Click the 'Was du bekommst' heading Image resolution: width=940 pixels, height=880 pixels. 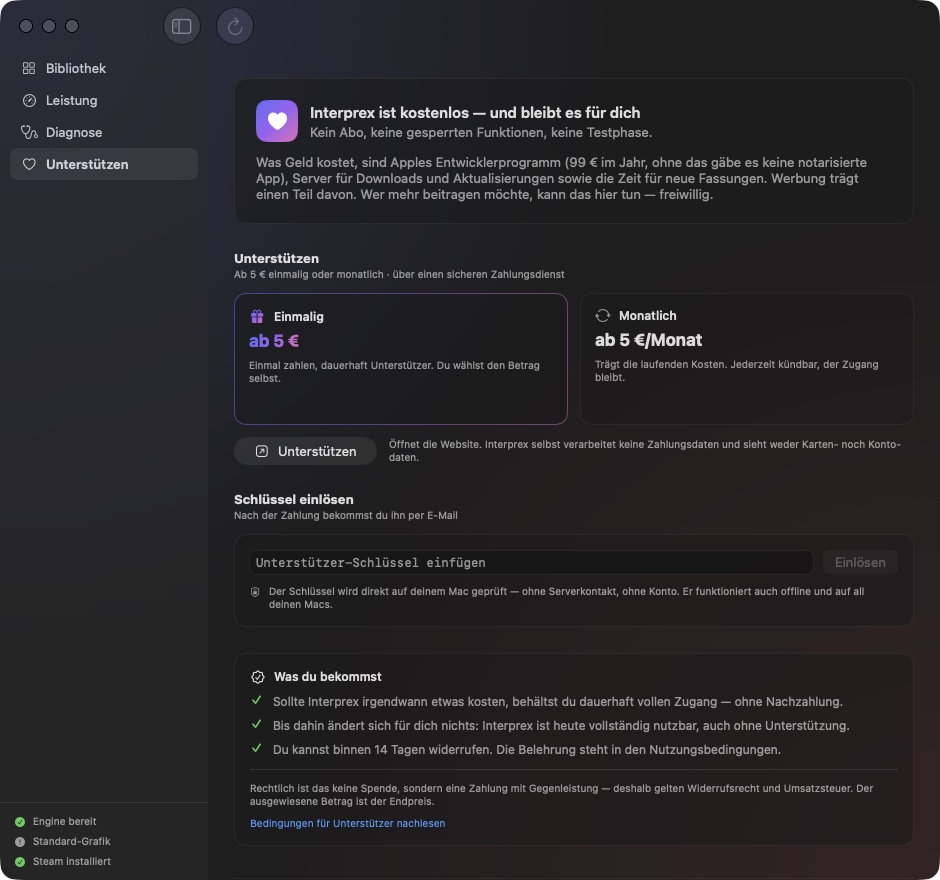(327, 676)
